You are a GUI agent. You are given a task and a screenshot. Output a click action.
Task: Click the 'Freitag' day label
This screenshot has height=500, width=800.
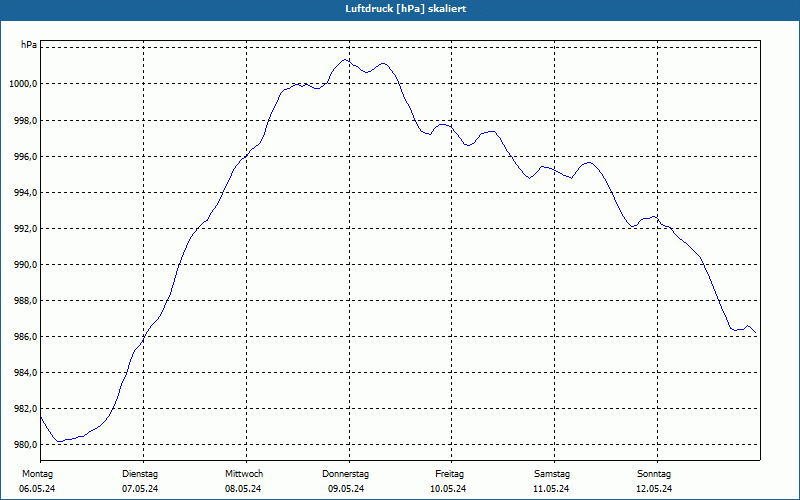(x=449, y=474)
